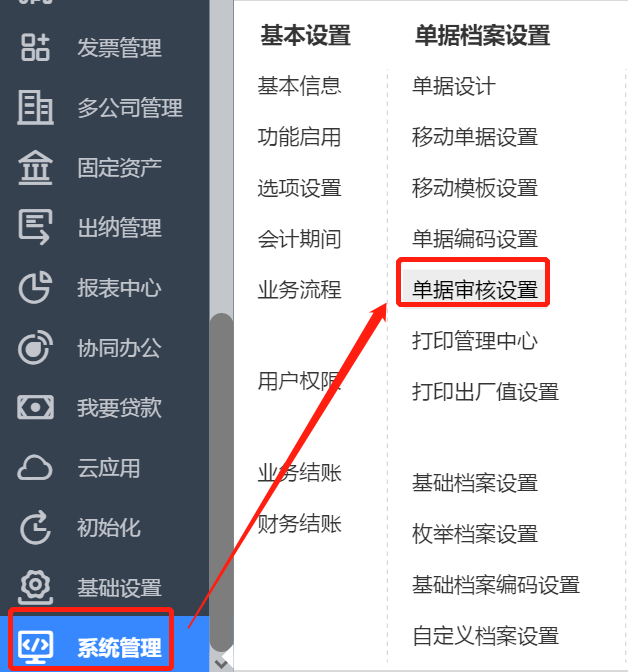Open 会计期间 setting
The height and width of the screenshot is (672, 628).
click(299, 239)
